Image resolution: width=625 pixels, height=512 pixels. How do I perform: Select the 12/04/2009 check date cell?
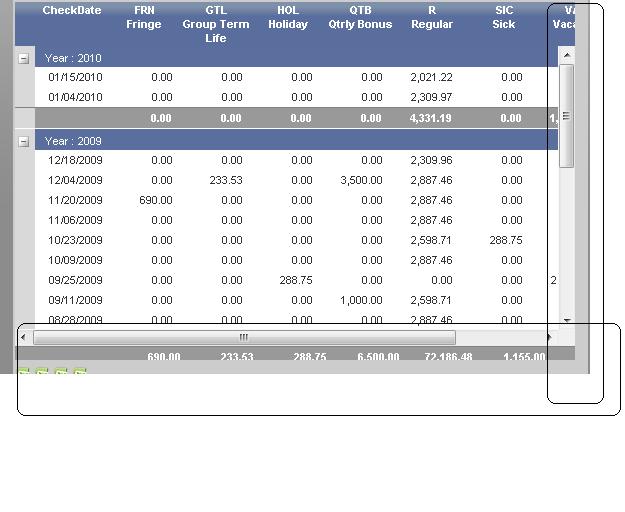point(75,180)
